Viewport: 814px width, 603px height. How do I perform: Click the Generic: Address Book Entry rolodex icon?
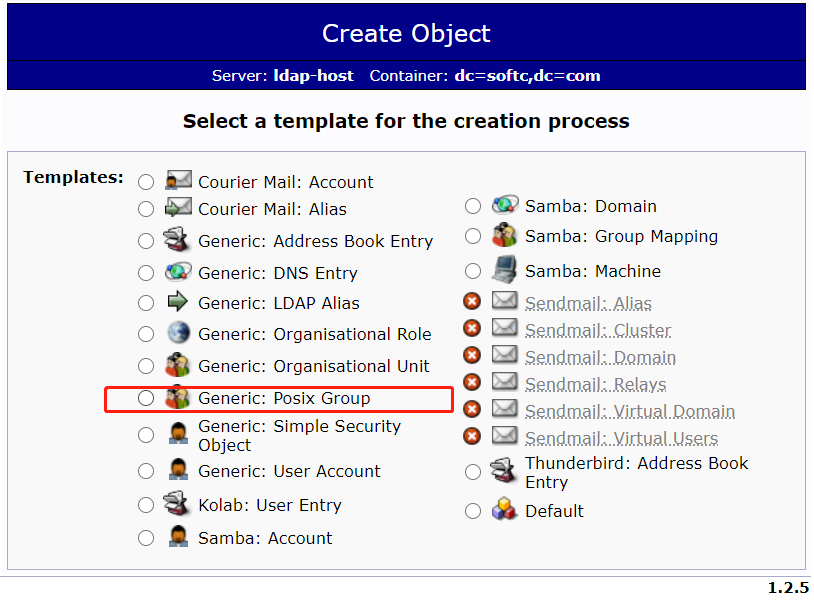pos(177,239)
